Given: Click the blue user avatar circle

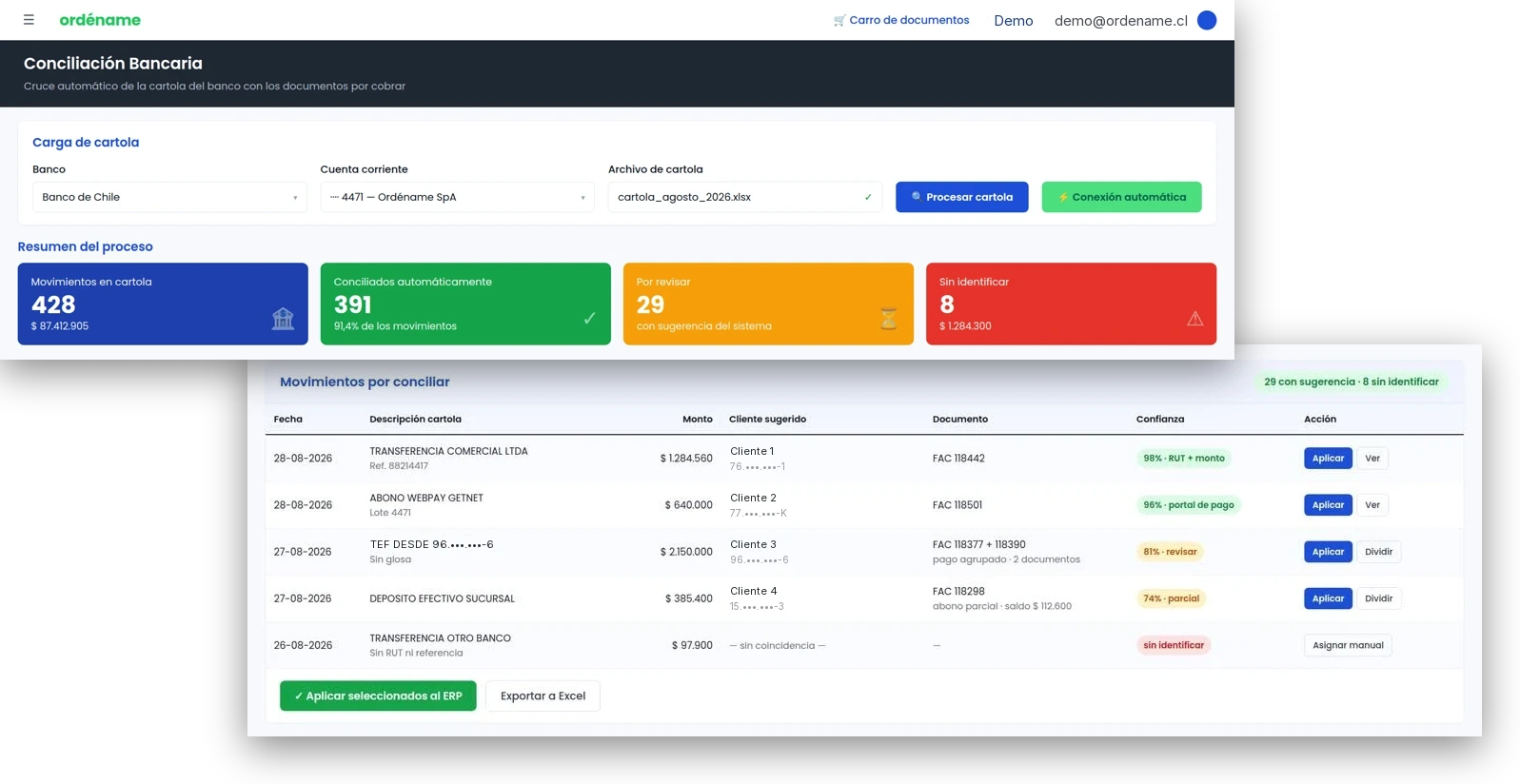Looking at the screenshot, I should point(1207,20).
